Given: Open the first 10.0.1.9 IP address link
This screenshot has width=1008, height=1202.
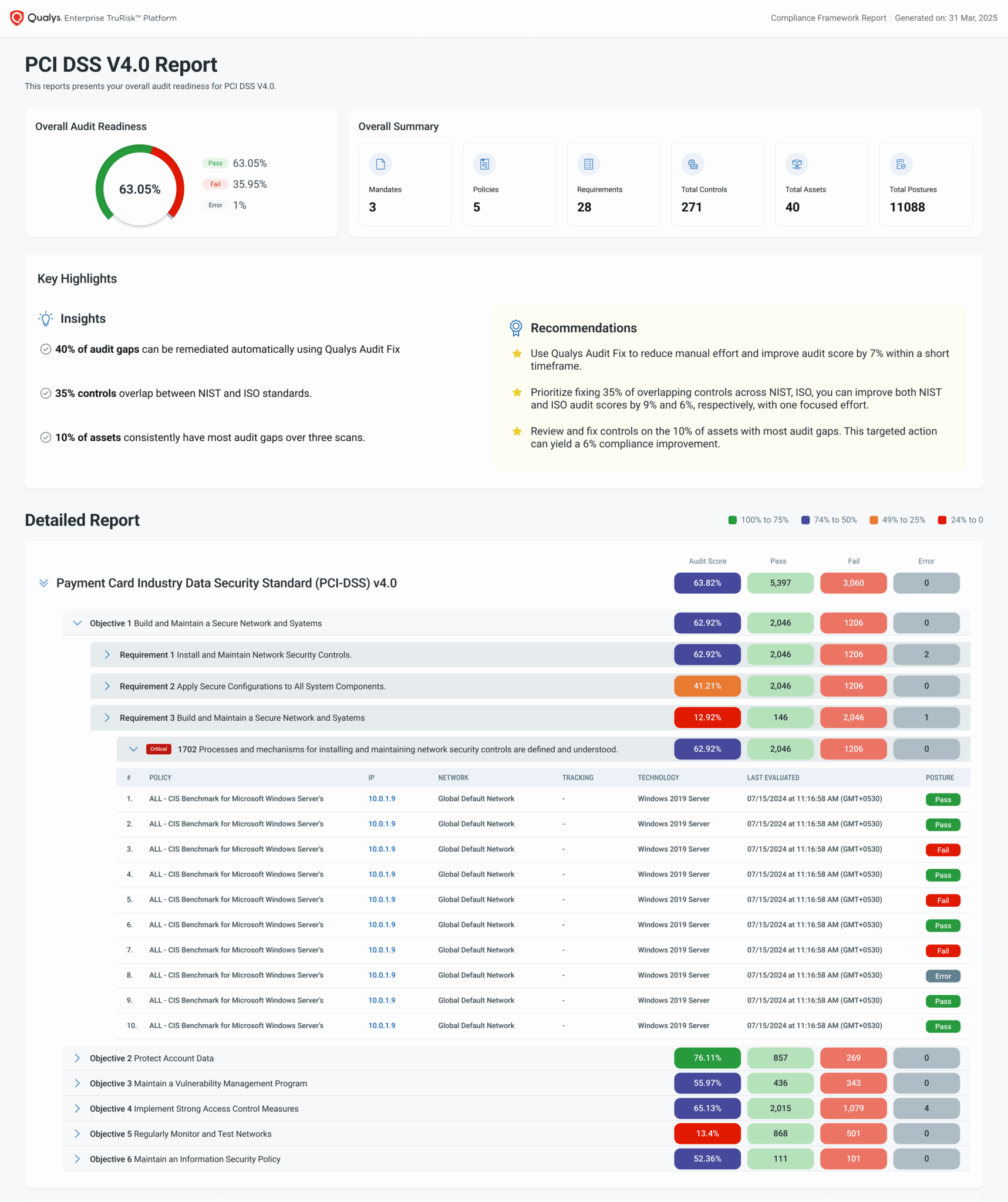Looking at the screenshot, I should [381, 799].
